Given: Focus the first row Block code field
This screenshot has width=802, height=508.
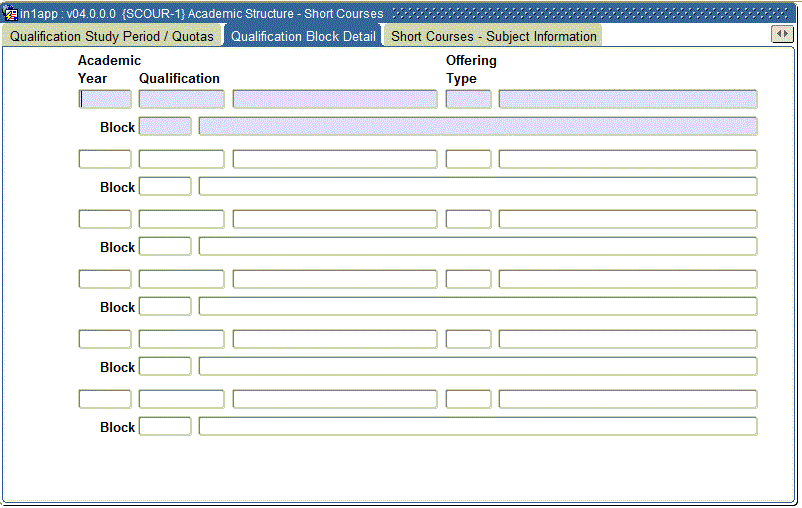Looking at the screenshot, I should [x=165, y=126].
